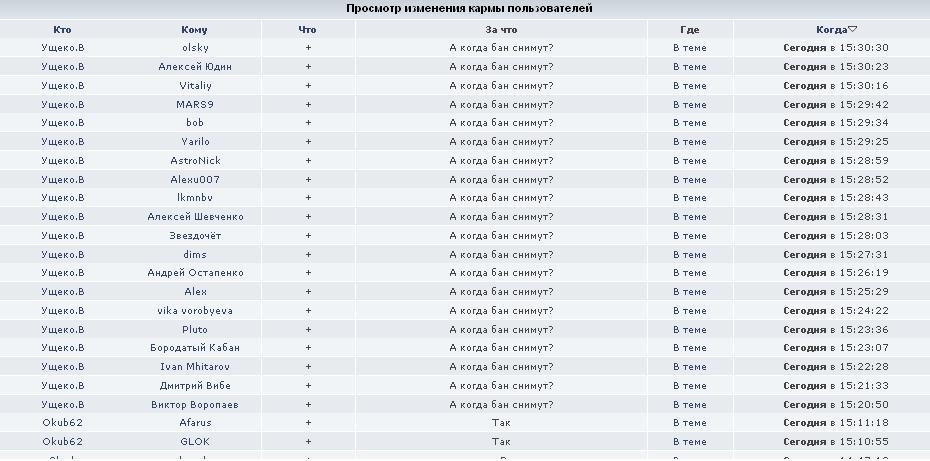Sort table by Кому column header
The height and width of the screenshot is (461, 930).
tap(195, 30)
